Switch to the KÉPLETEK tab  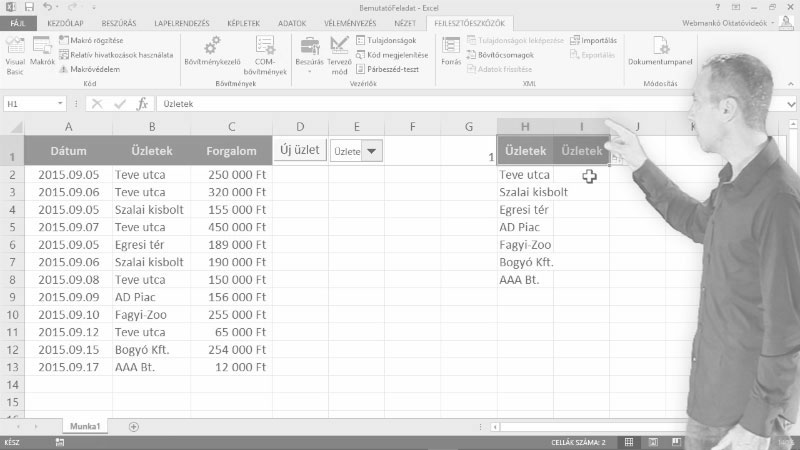tap(243, 23)
